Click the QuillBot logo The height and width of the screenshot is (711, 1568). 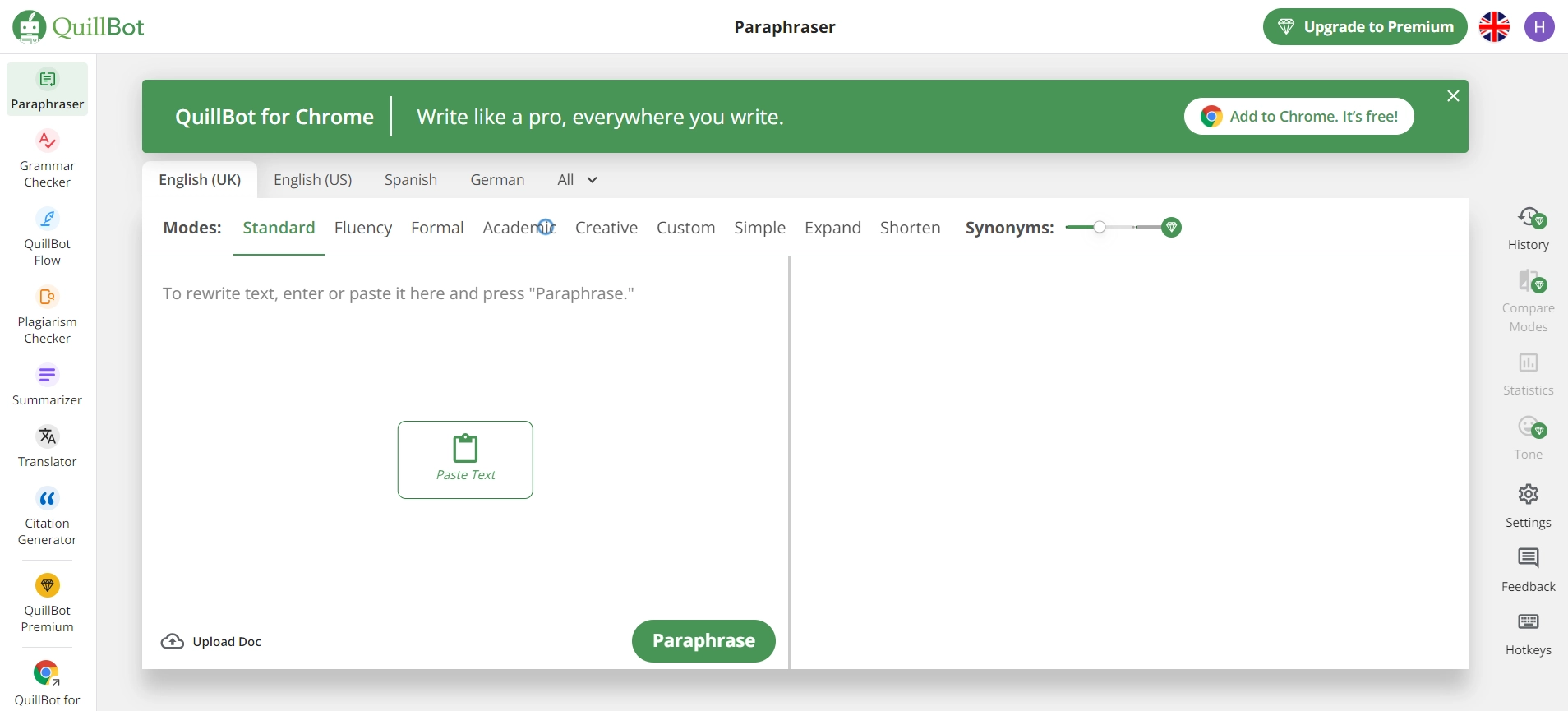pyautogui.click(x=79, y=26)
